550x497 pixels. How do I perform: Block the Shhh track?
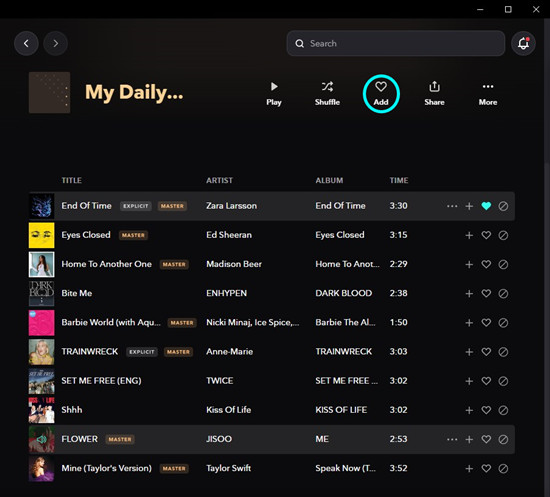(x=503, y=410)
